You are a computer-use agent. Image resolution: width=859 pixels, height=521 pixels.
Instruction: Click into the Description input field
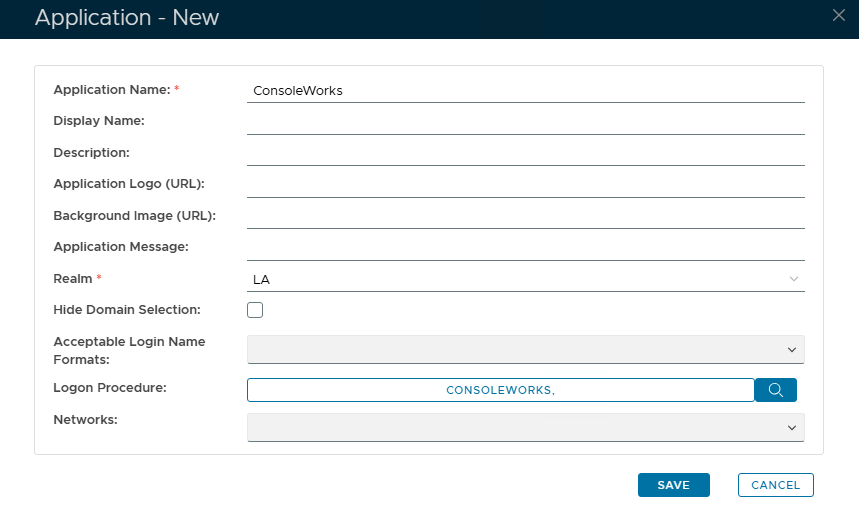[525, 153]
